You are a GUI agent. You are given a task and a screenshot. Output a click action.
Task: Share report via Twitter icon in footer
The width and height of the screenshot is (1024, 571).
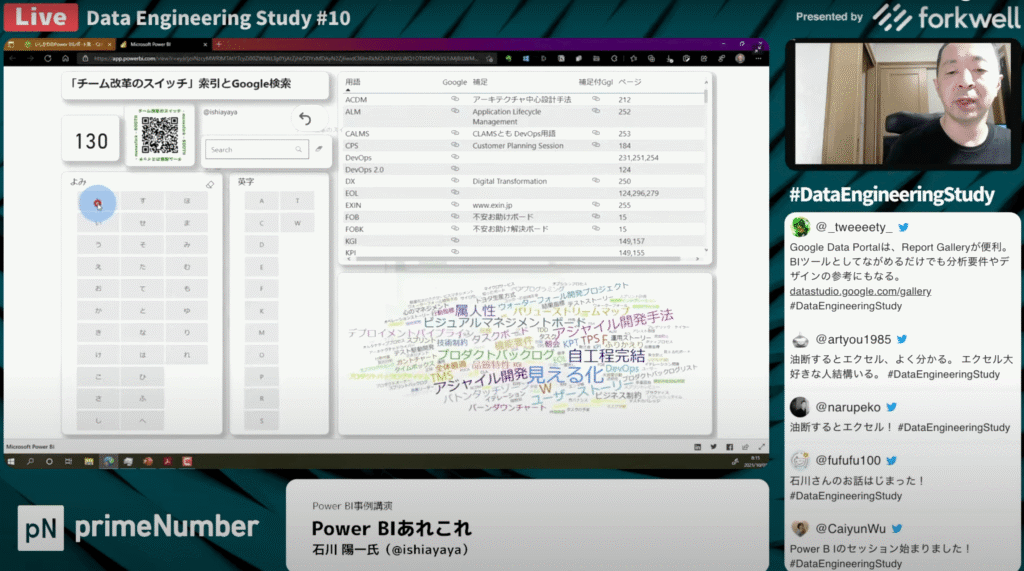[713, 446]
